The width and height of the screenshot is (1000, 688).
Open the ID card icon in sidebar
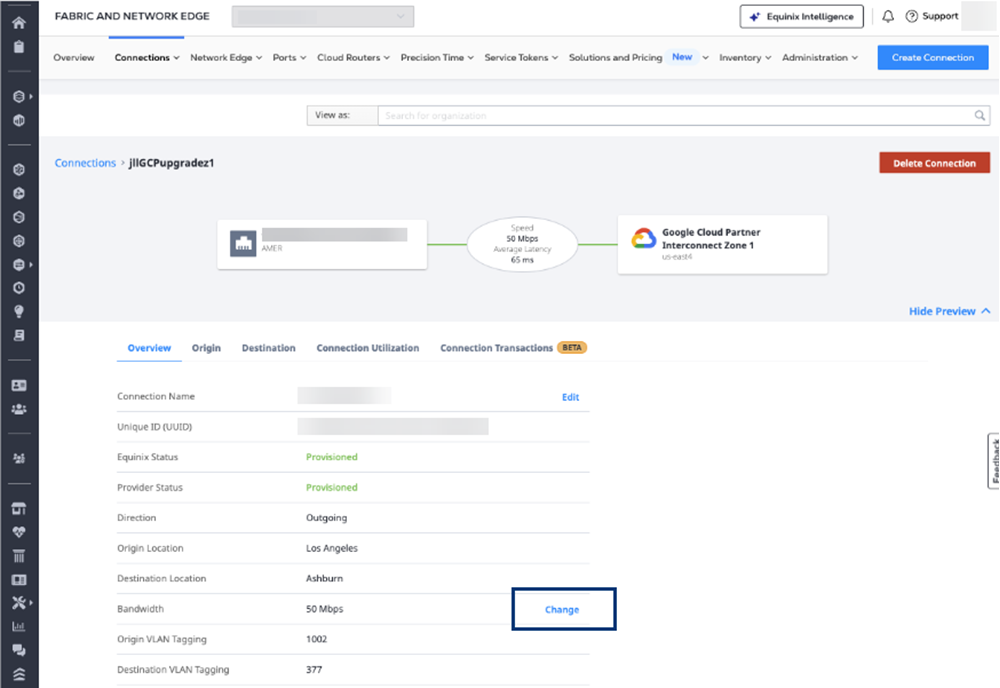18,385
